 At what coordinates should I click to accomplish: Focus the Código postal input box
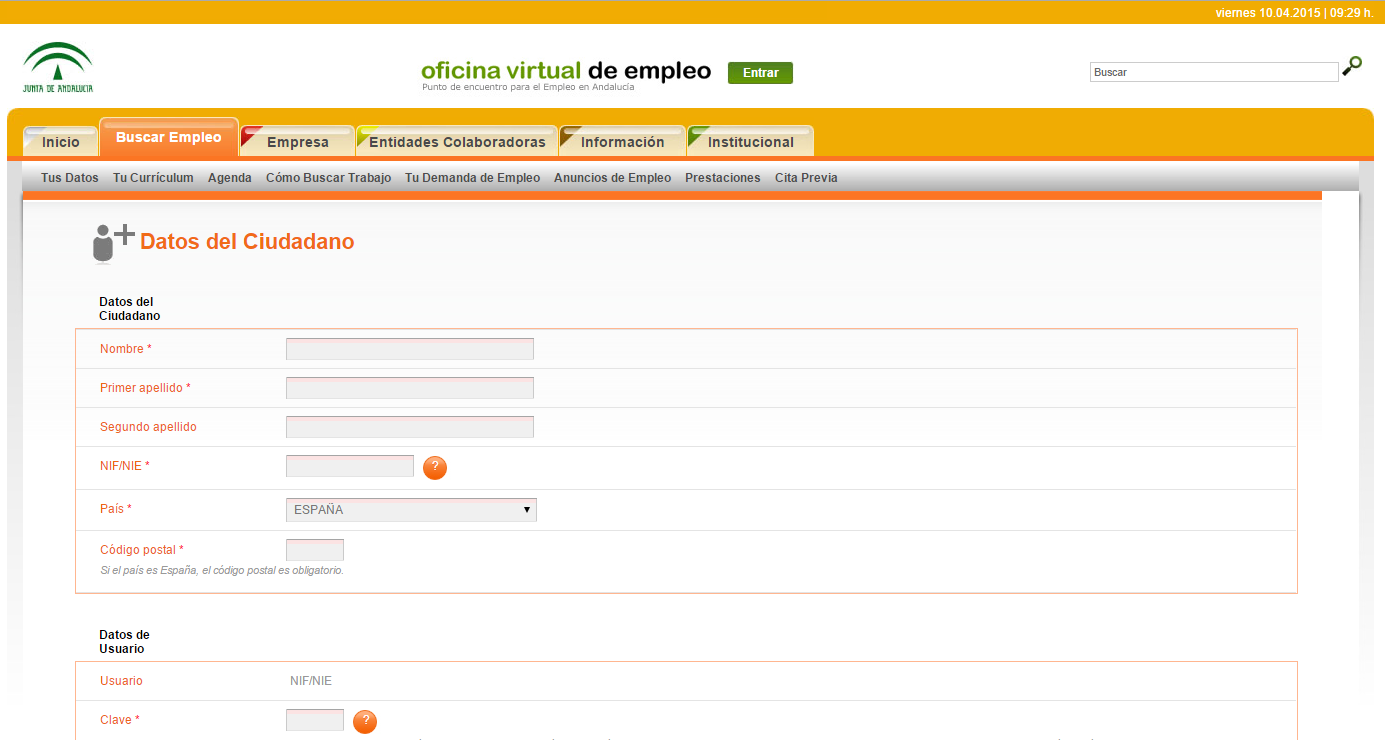tap(314, 550)
